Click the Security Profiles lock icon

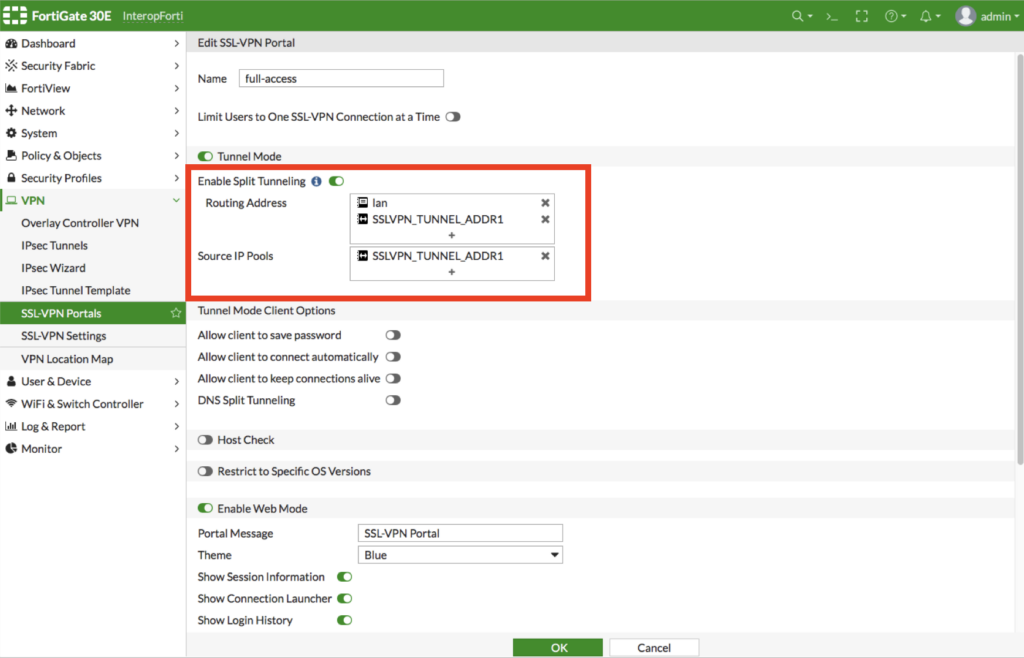[11, 178]
